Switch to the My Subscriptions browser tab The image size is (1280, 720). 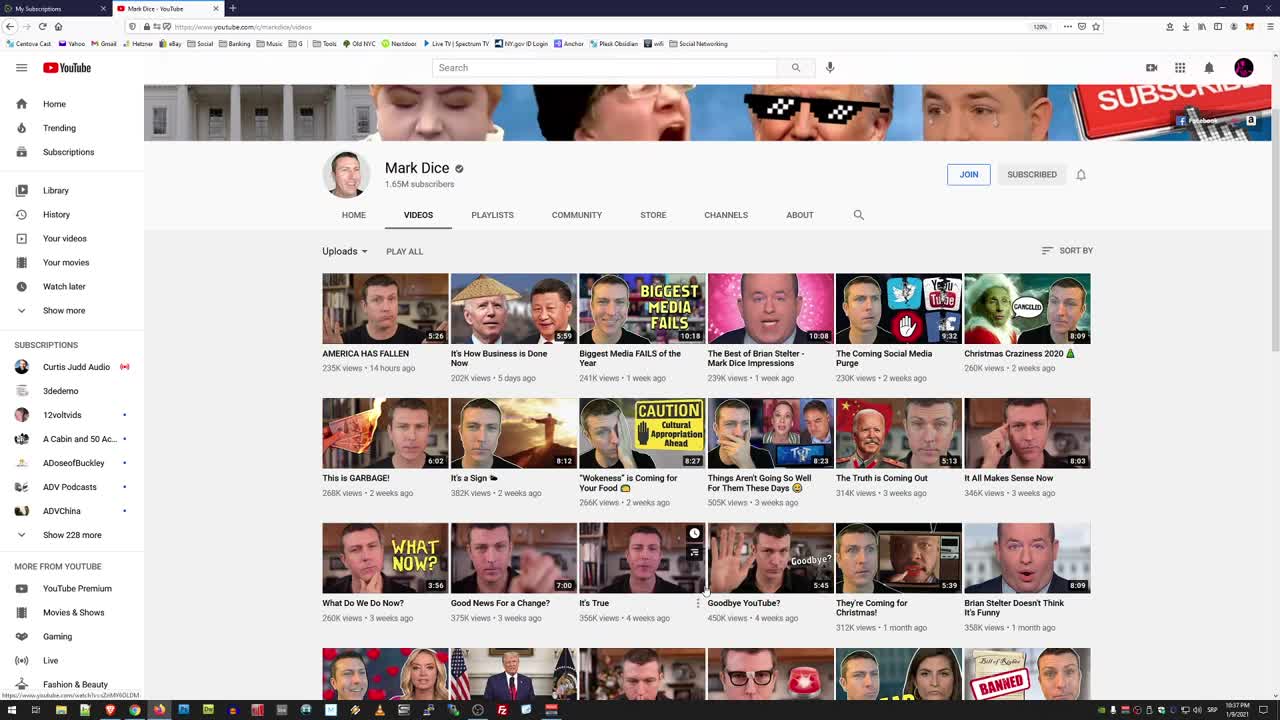point(53,8)
